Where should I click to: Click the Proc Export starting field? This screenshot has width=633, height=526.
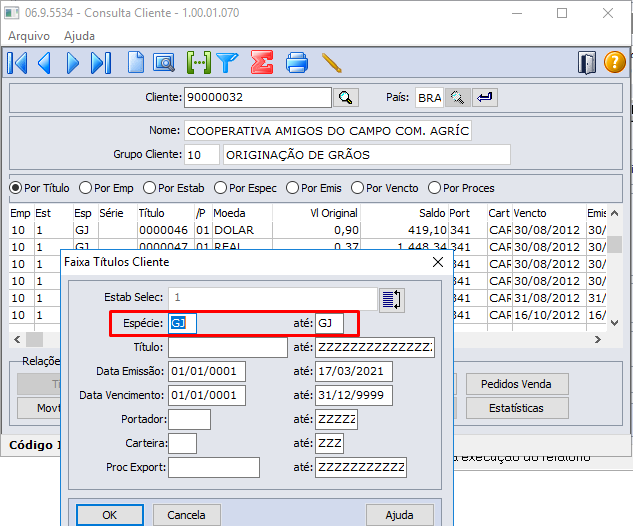coord(214,467)
